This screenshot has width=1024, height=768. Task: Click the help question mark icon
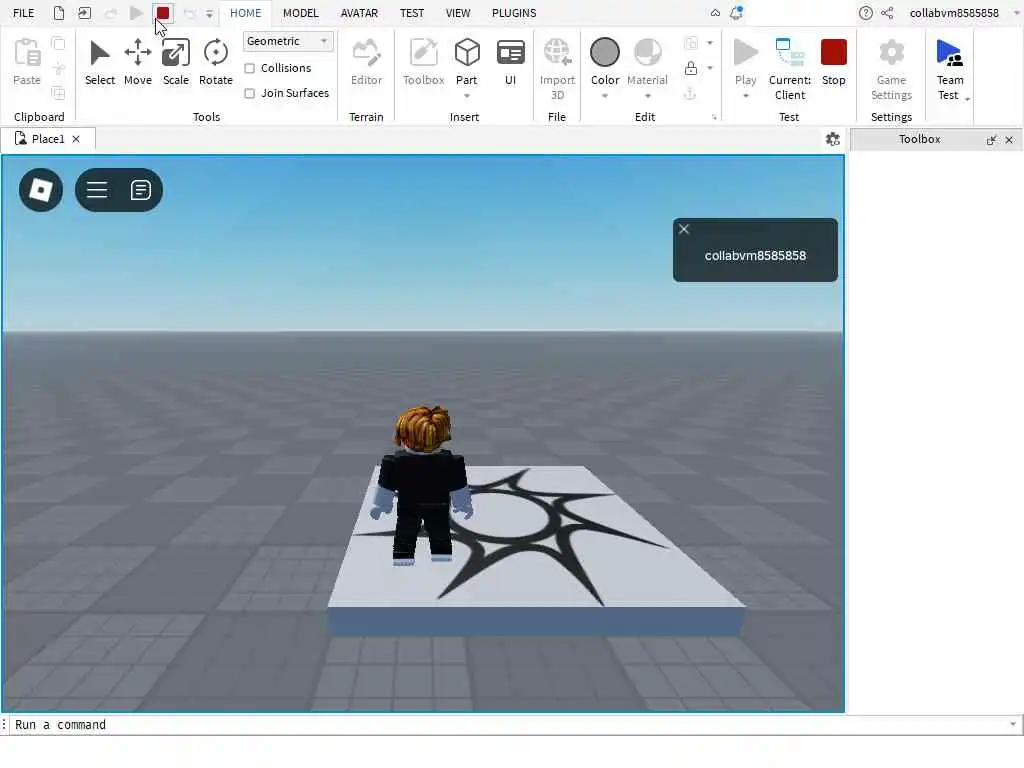click(x=865, y=13)
